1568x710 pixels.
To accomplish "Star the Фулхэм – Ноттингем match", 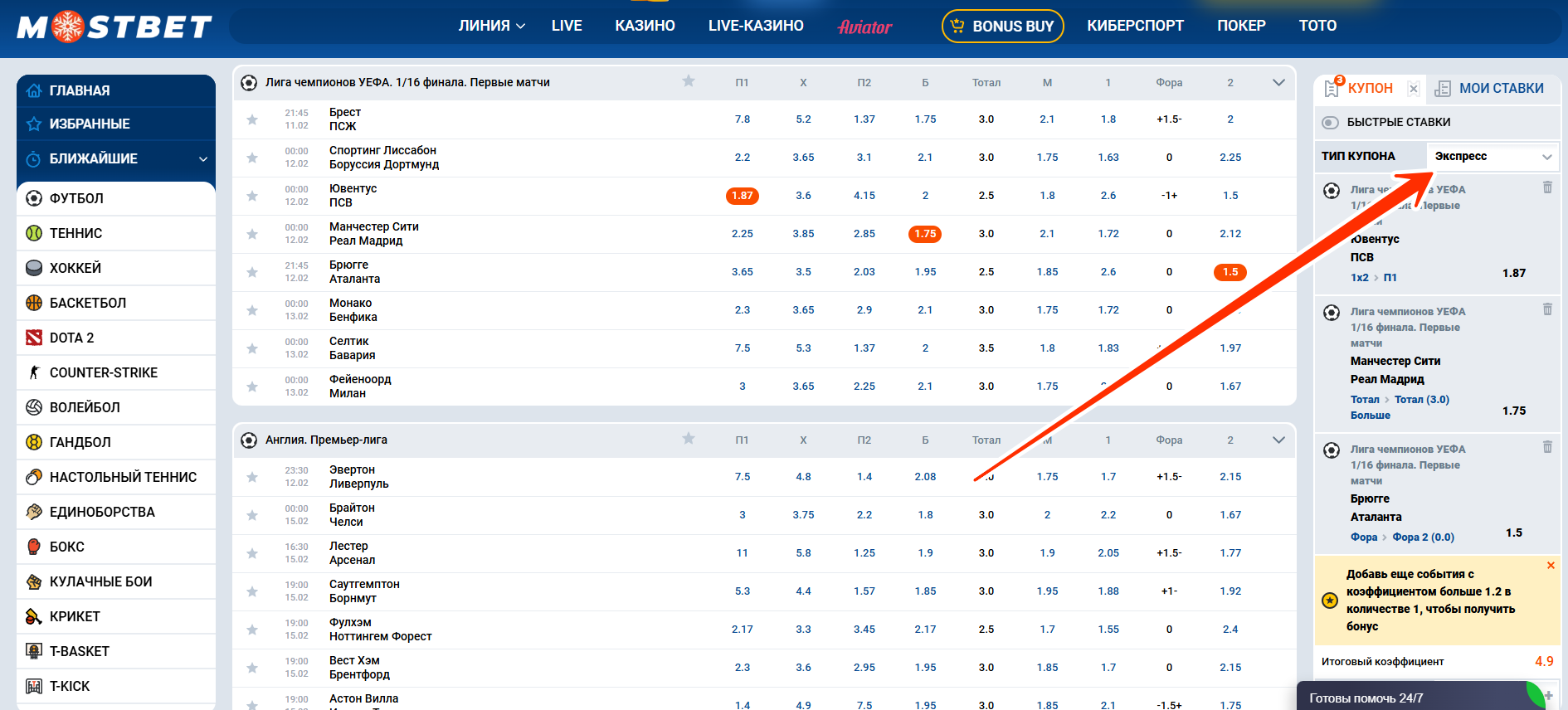I will click(252, 630).
